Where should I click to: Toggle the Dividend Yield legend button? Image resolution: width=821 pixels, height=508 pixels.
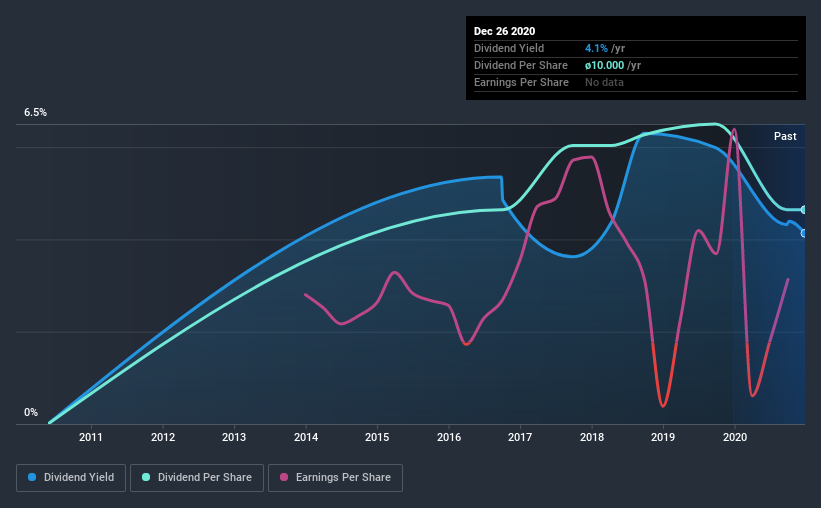(71, 478)
